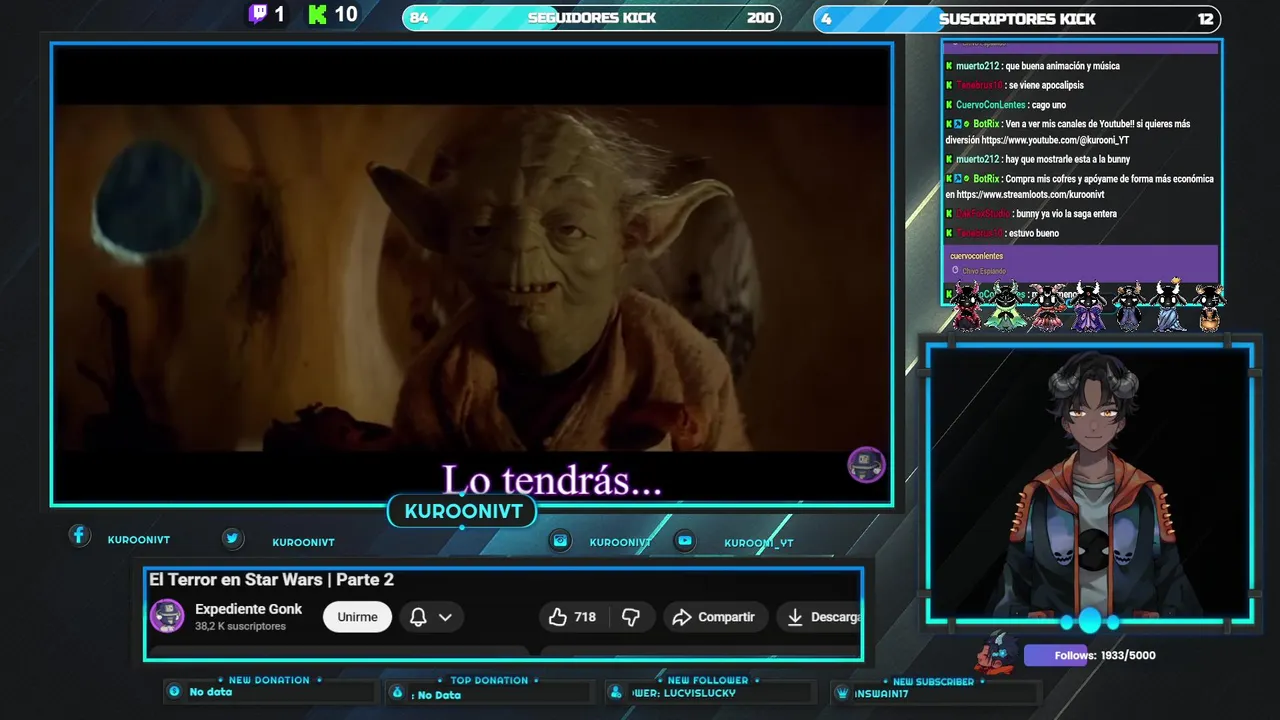Click the KUROONIVT label beside Facebook icon

coord(138,540)
